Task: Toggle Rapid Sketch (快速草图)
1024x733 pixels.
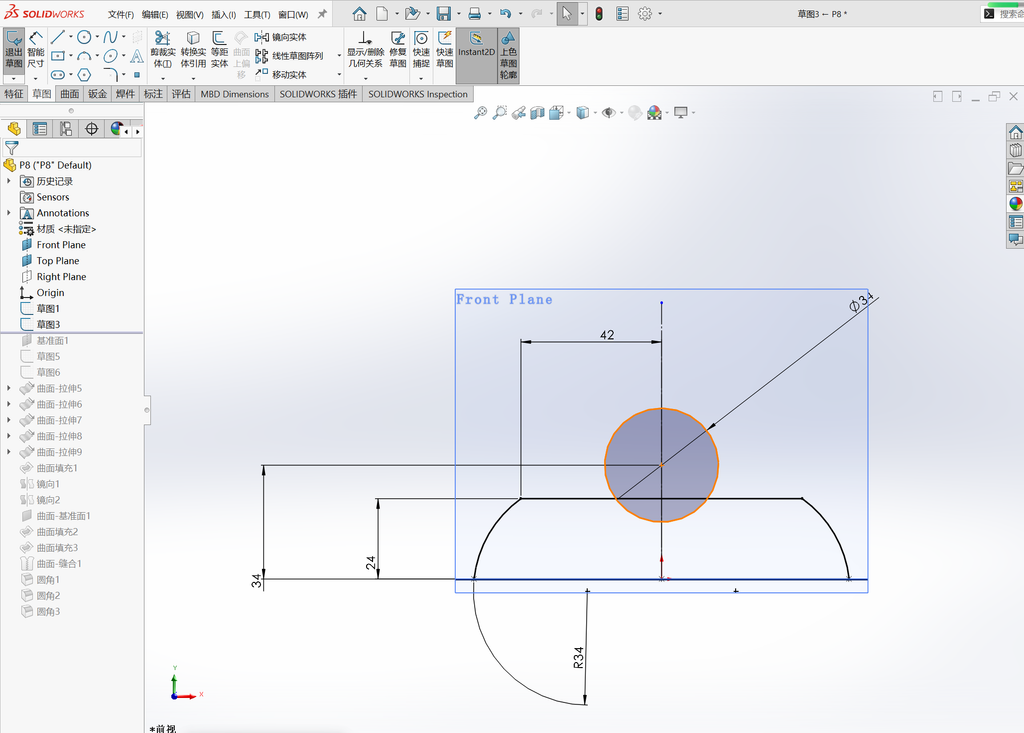Action: pos(445,50)
